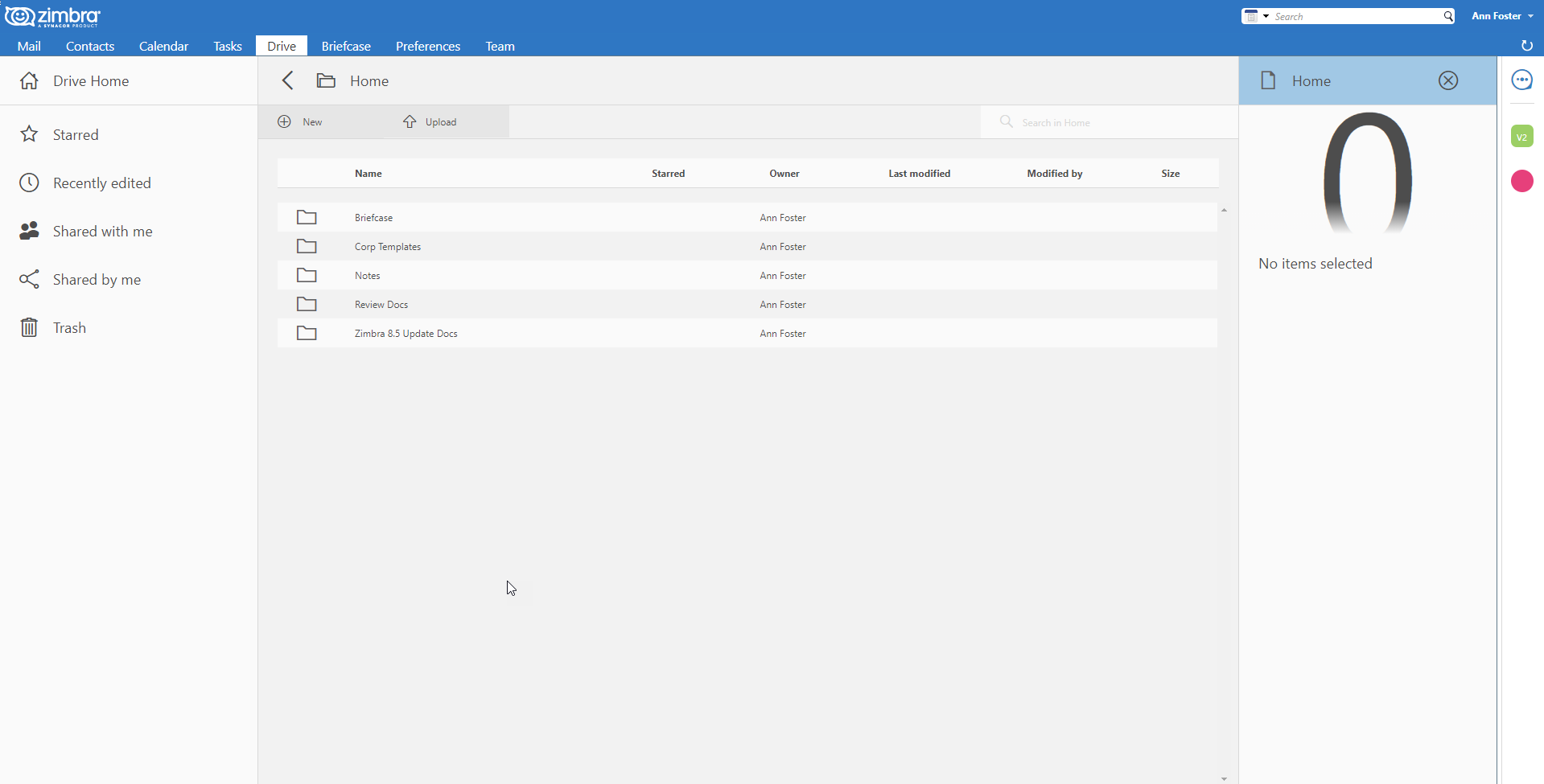Click the Drive Home house icon
The image size is (1544, 784).
point(29,80)
